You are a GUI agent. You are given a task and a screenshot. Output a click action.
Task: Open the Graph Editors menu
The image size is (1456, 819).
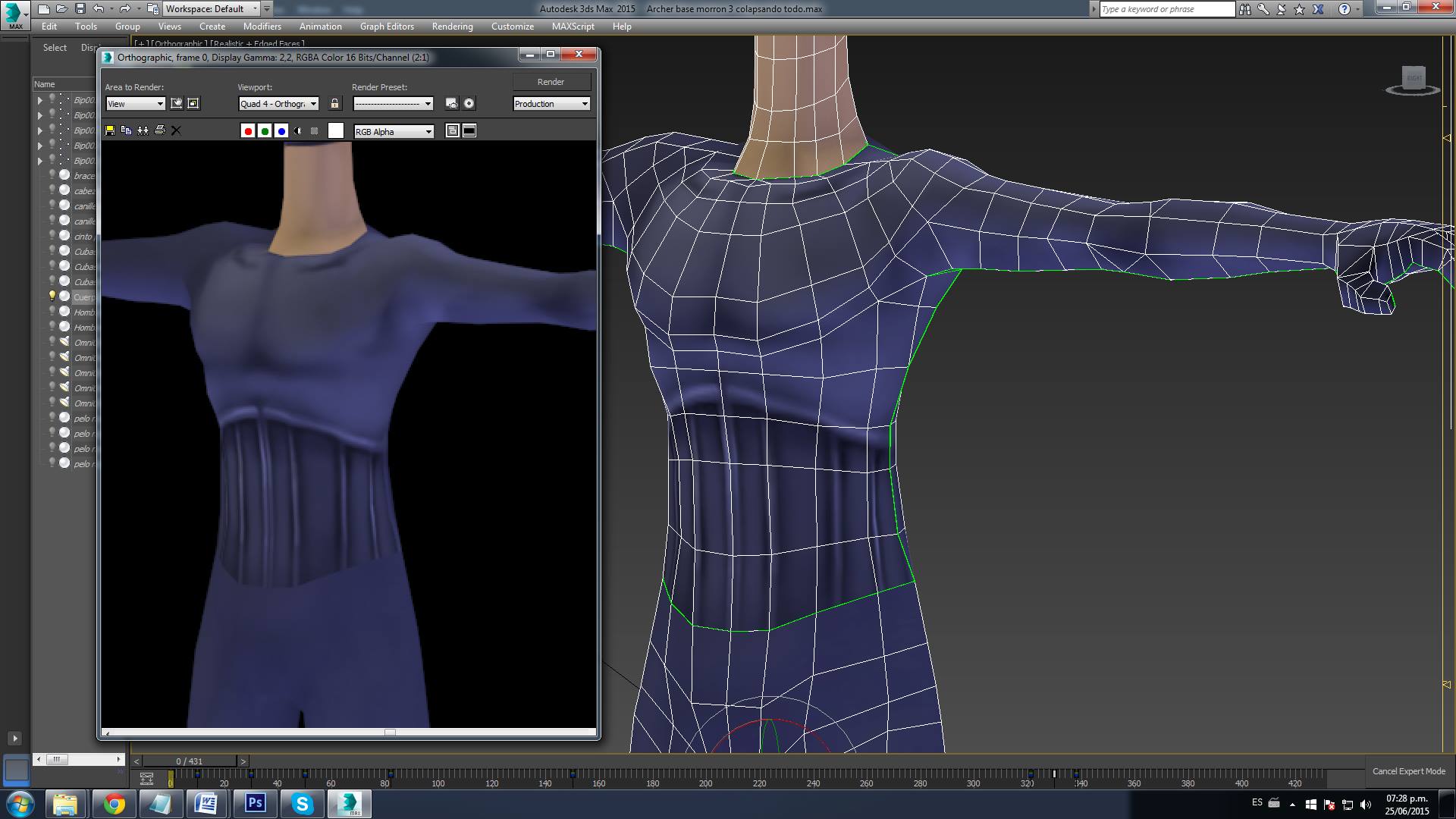387,27
